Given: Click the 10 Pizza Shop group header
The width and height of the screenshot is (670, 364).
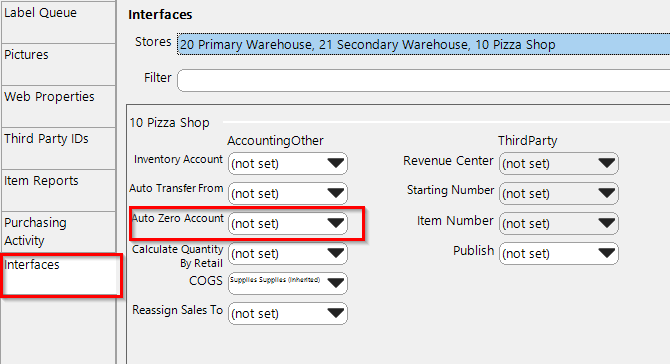Looking at the screenshot, I should tap(169, 123).
